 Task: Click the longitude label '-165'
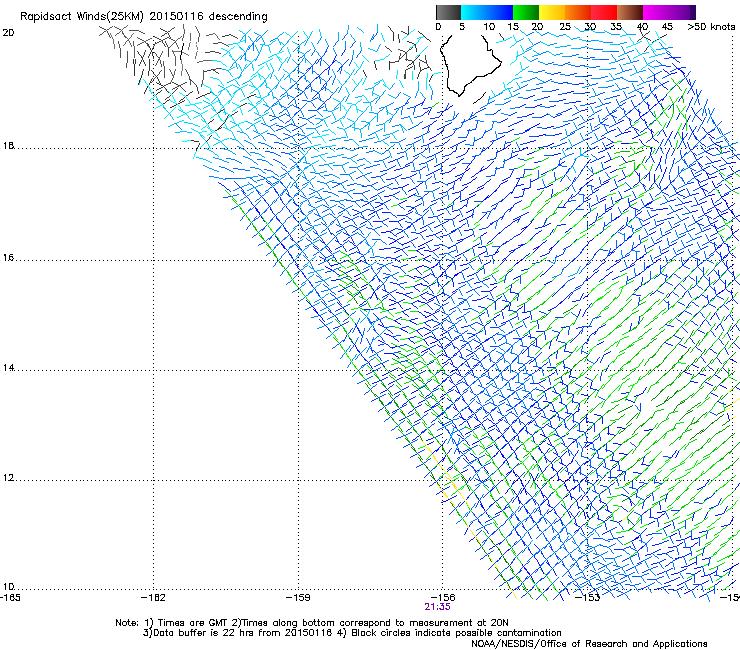[x=10, y=598]
